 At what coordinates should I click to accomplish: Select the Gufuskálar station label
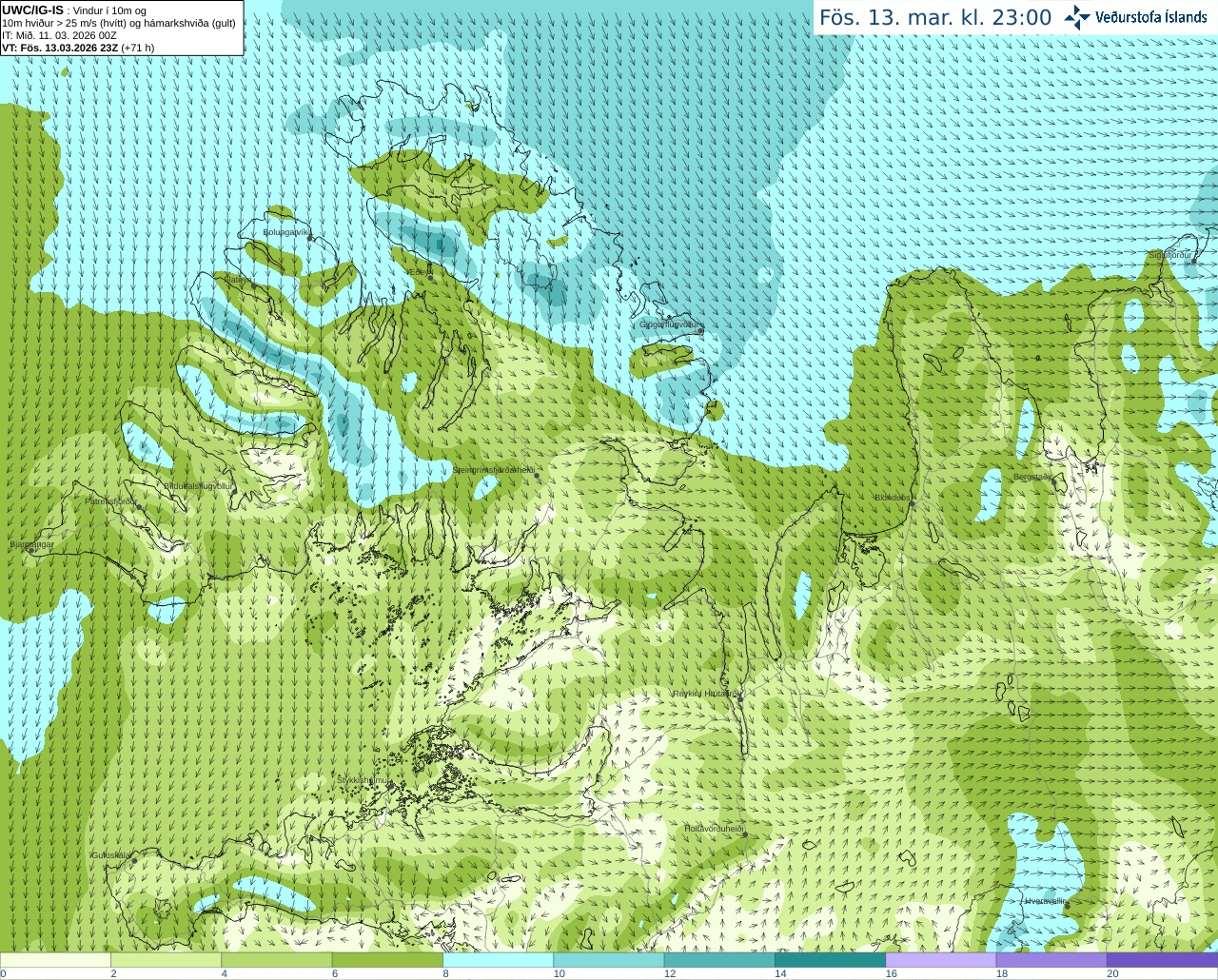coord(110,855)
